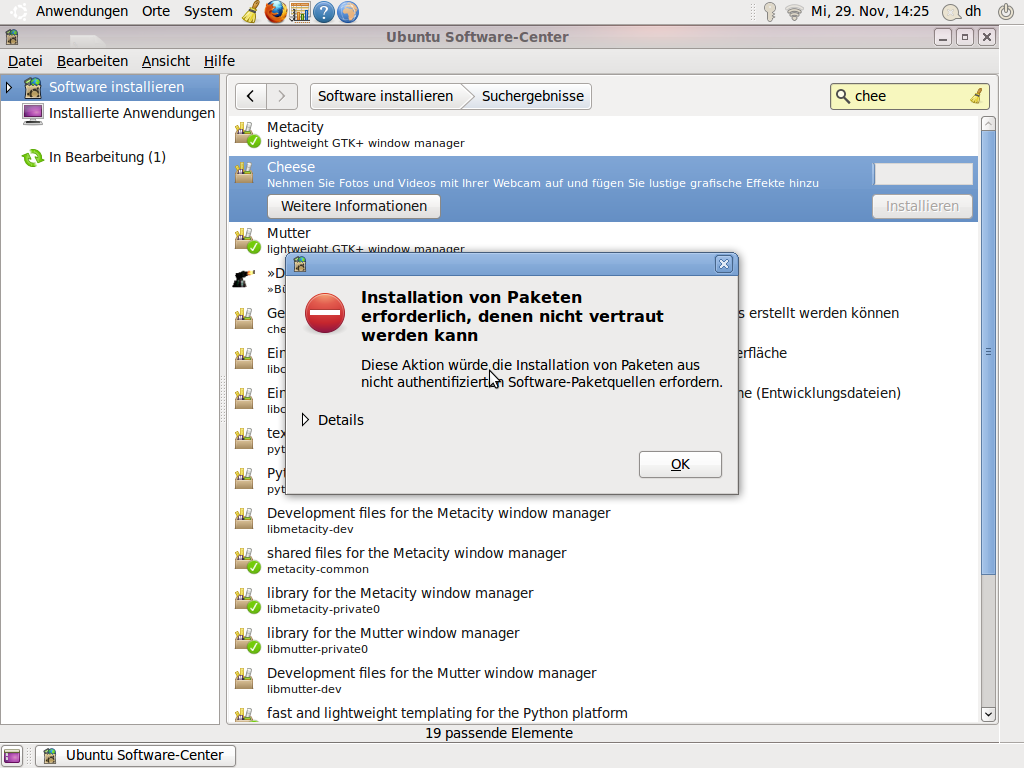Open the Bearbeiten menu

pos(92,61)
